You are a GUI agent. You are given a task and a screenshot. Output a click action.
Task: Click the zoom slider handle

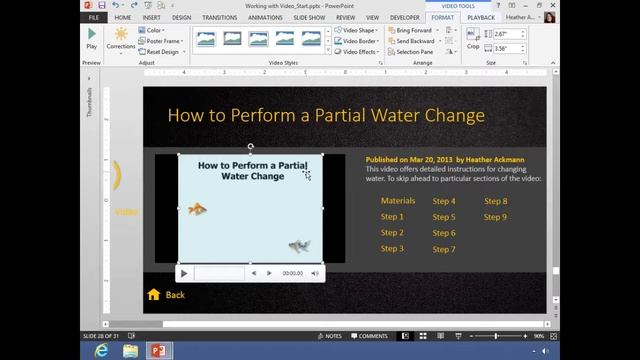496,336
